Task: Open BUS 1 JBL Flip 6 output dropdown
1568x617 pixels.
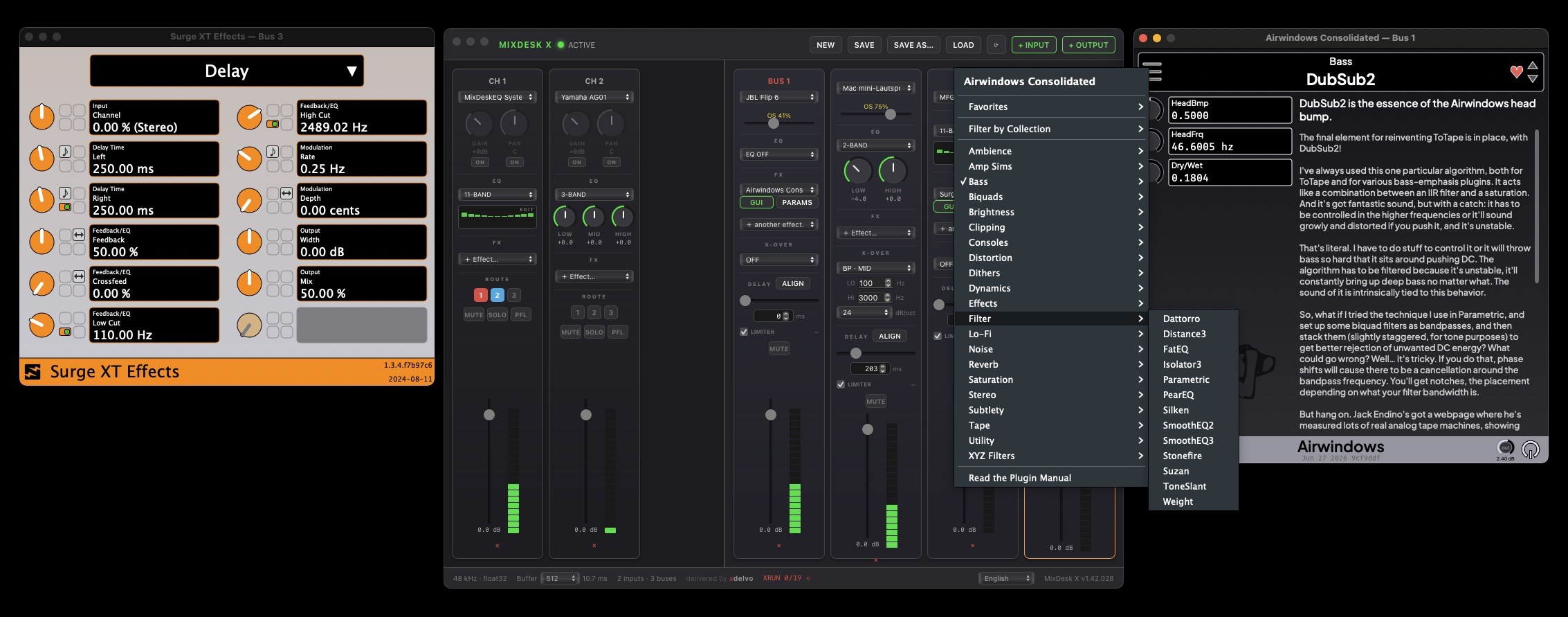Action: [778, 97]
